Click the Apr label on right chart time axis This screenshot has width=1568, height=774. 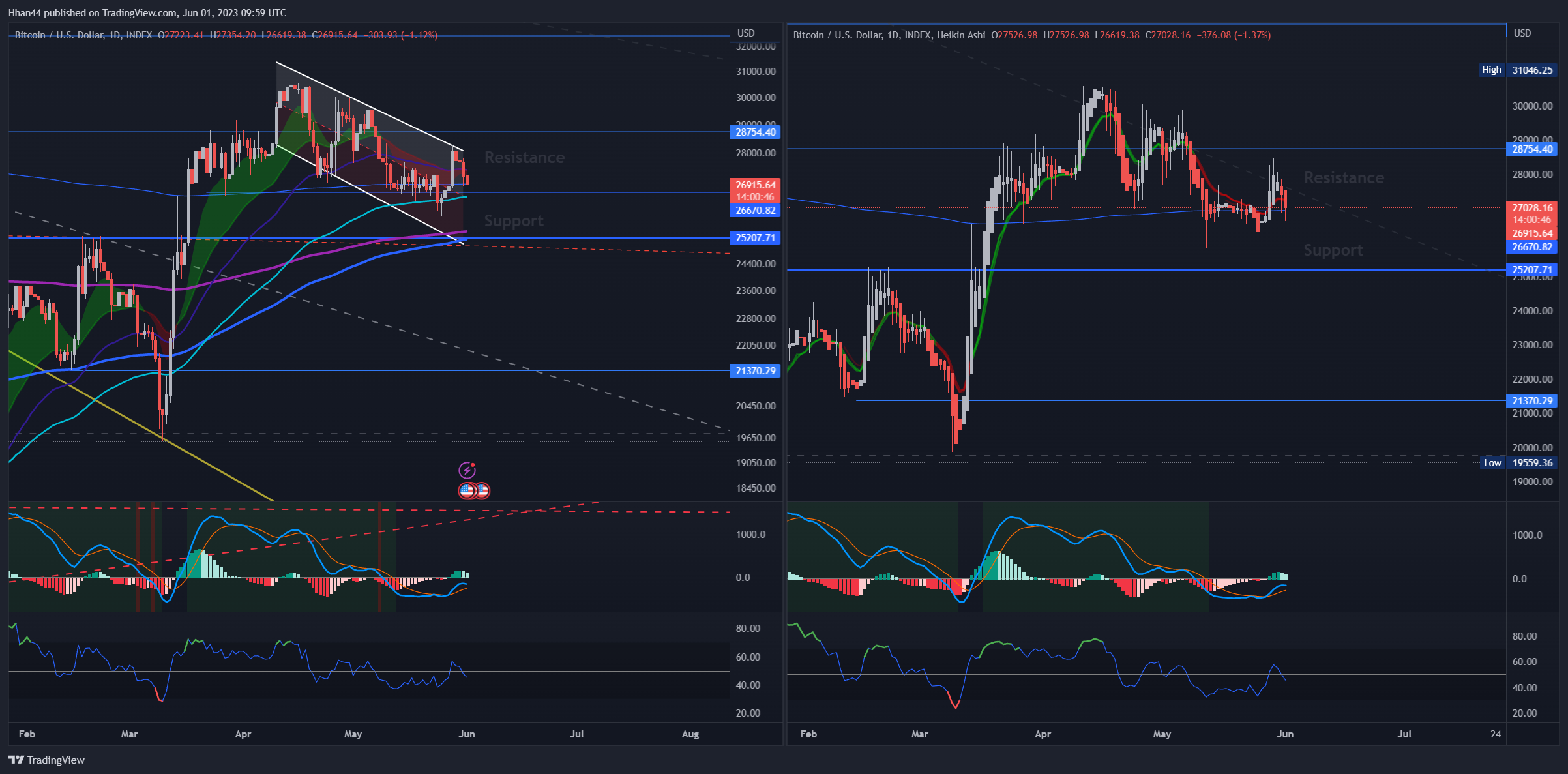coord(1043,734)
